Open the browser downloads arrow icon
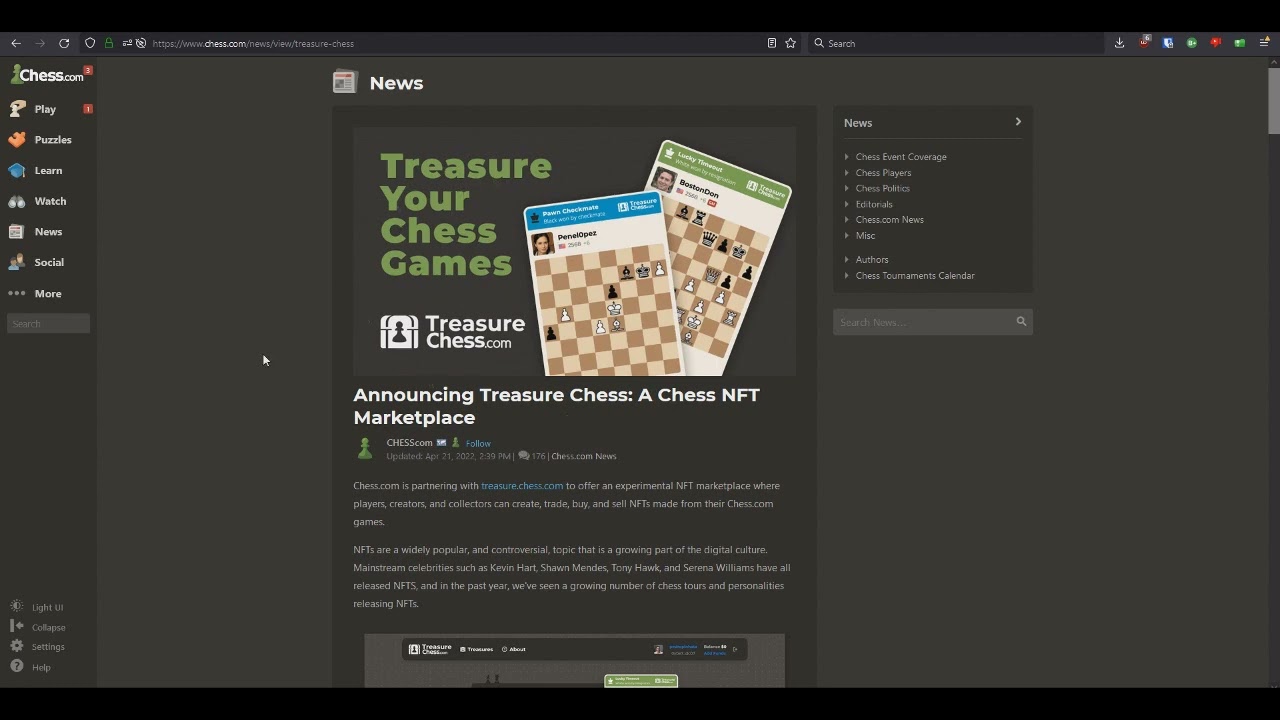 (1119, 43)
